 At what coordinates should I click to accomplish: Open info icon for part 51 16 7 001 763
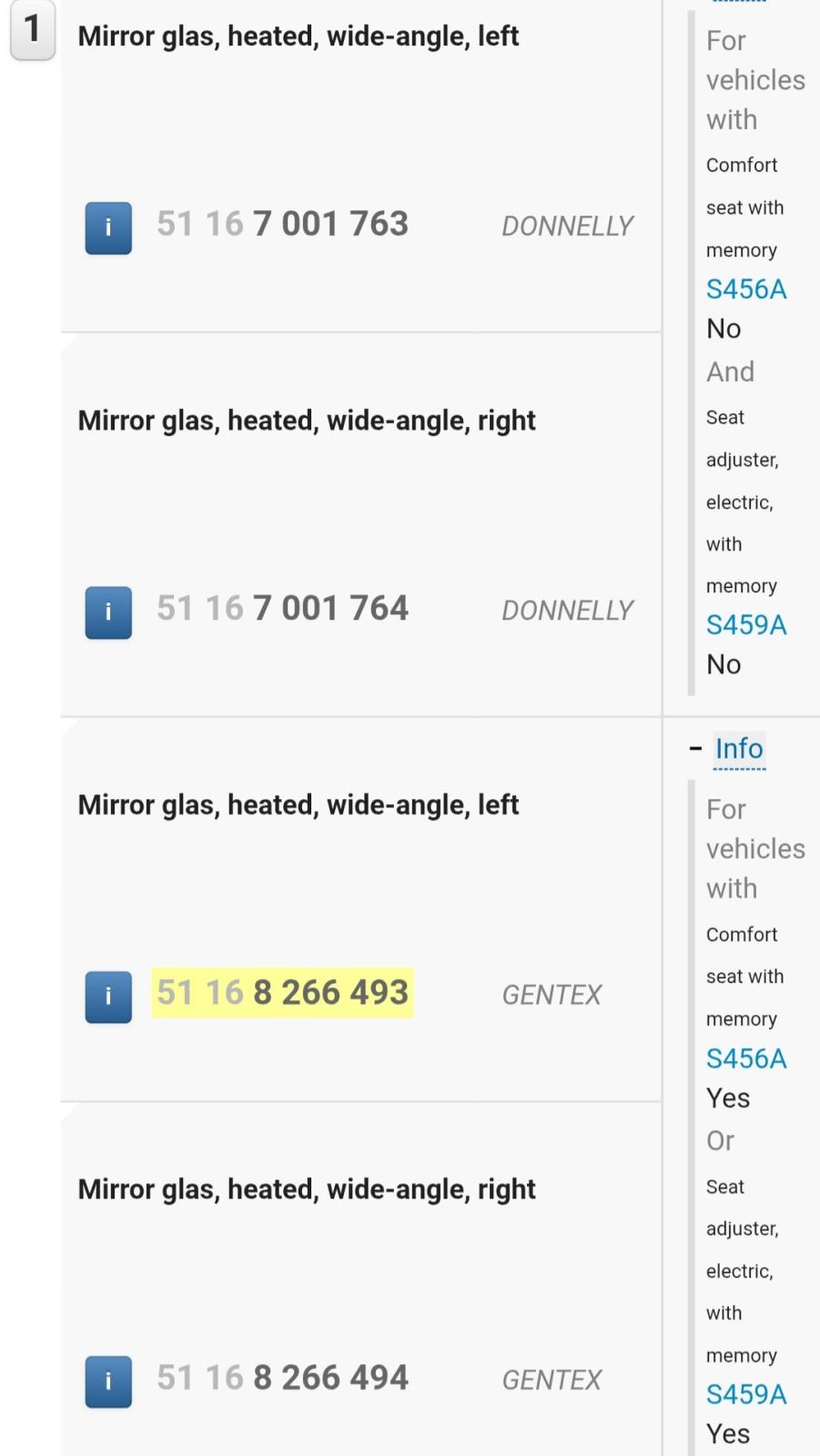108,227
